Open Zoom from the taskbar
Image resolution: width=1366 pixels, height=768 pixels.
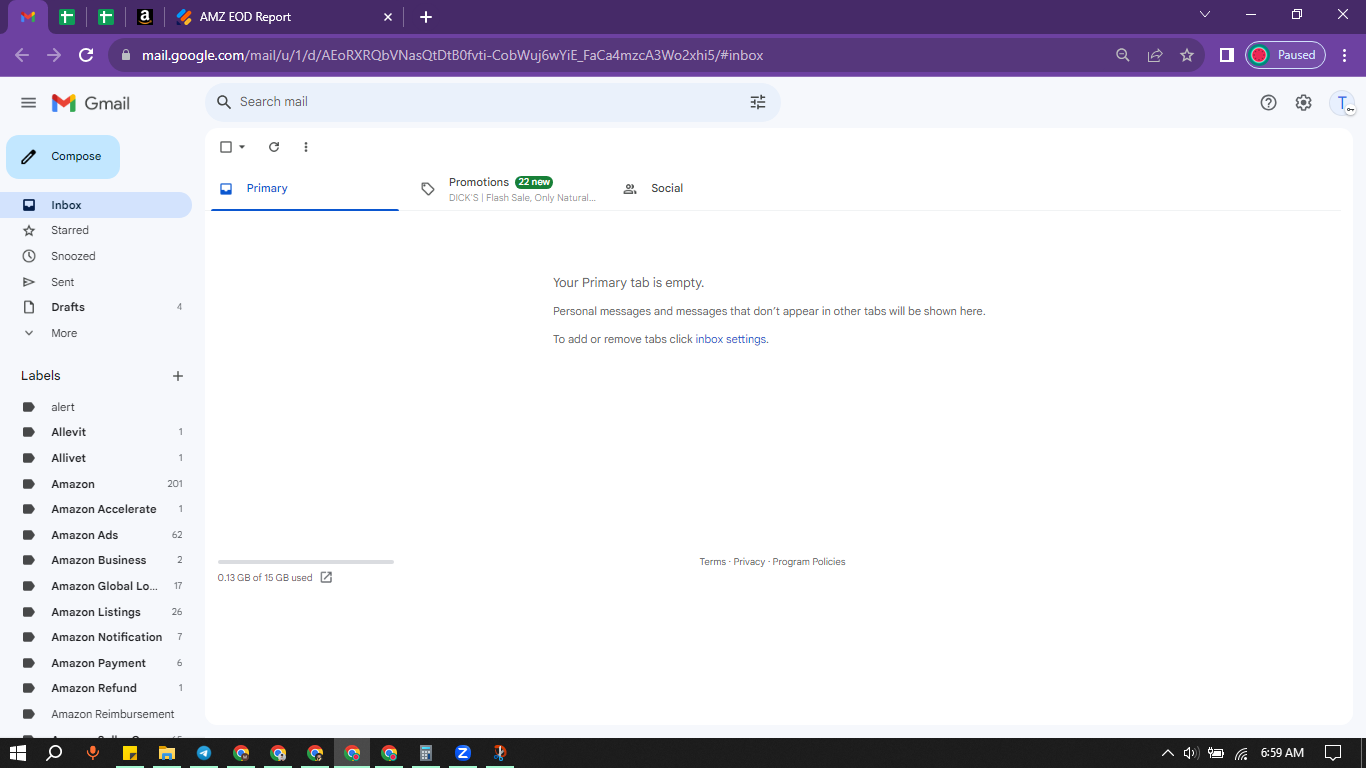(463, 753)
